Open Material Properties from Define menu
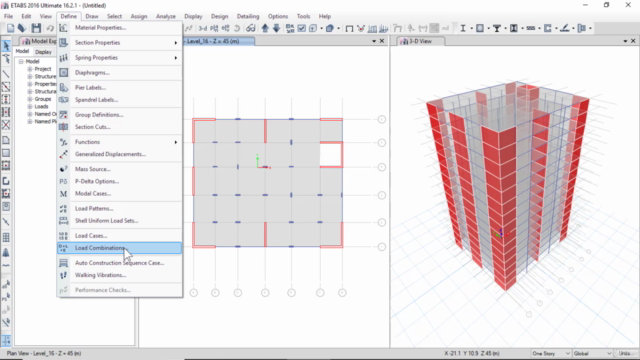The image size is (640, 360). [119, 28]
